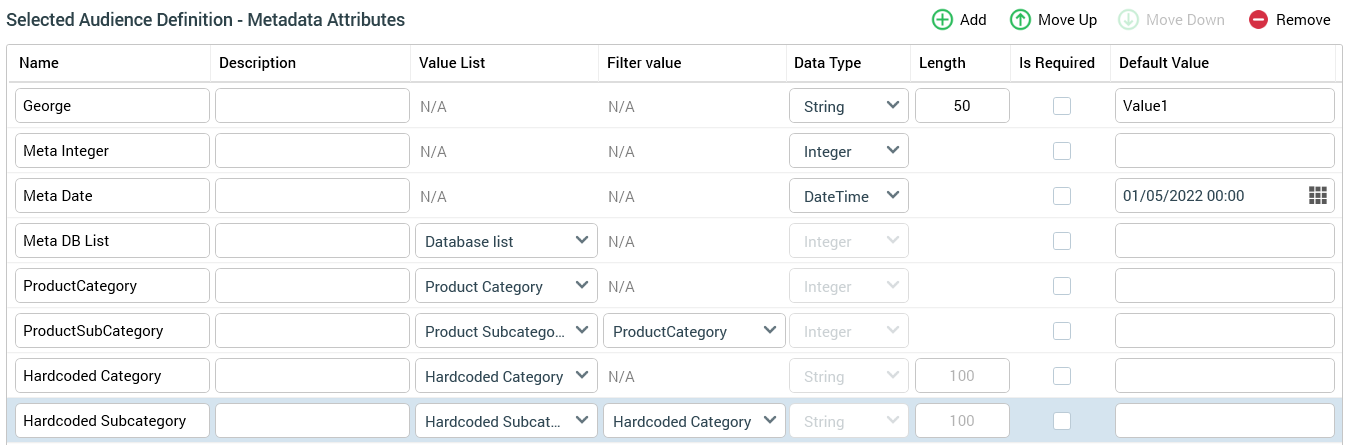Expand Value List dropdown for Meta DB List
Screen dimensions: 1346x445
pyautogui.click(x=506, y=241)
